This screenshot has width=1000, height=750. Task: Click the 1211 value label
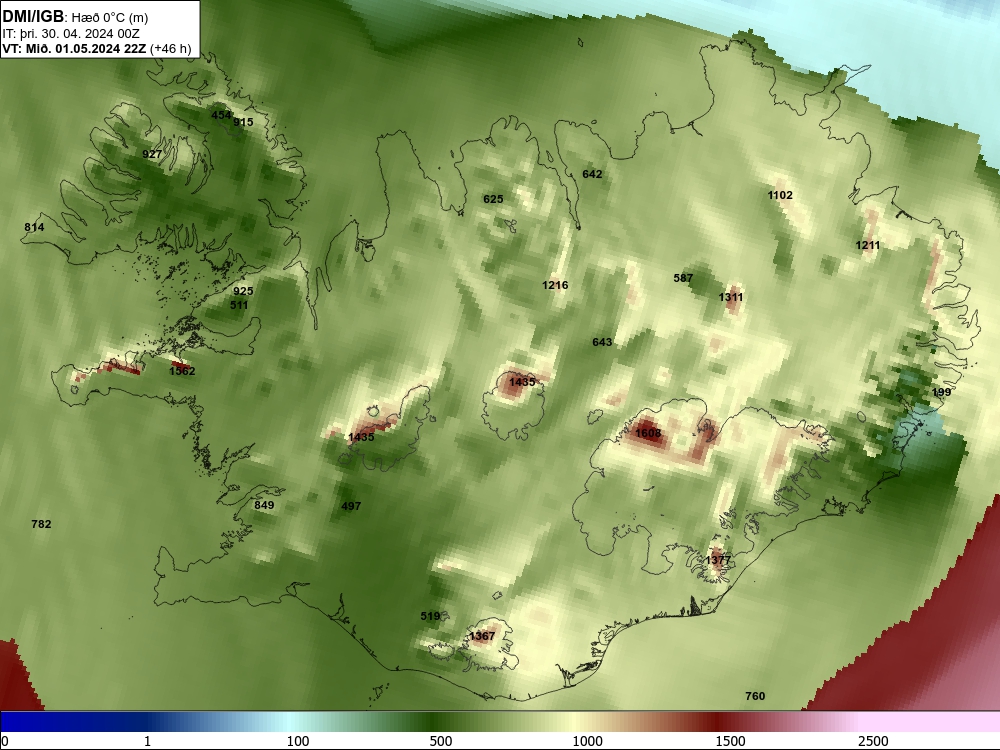click(x=867, y=246)
